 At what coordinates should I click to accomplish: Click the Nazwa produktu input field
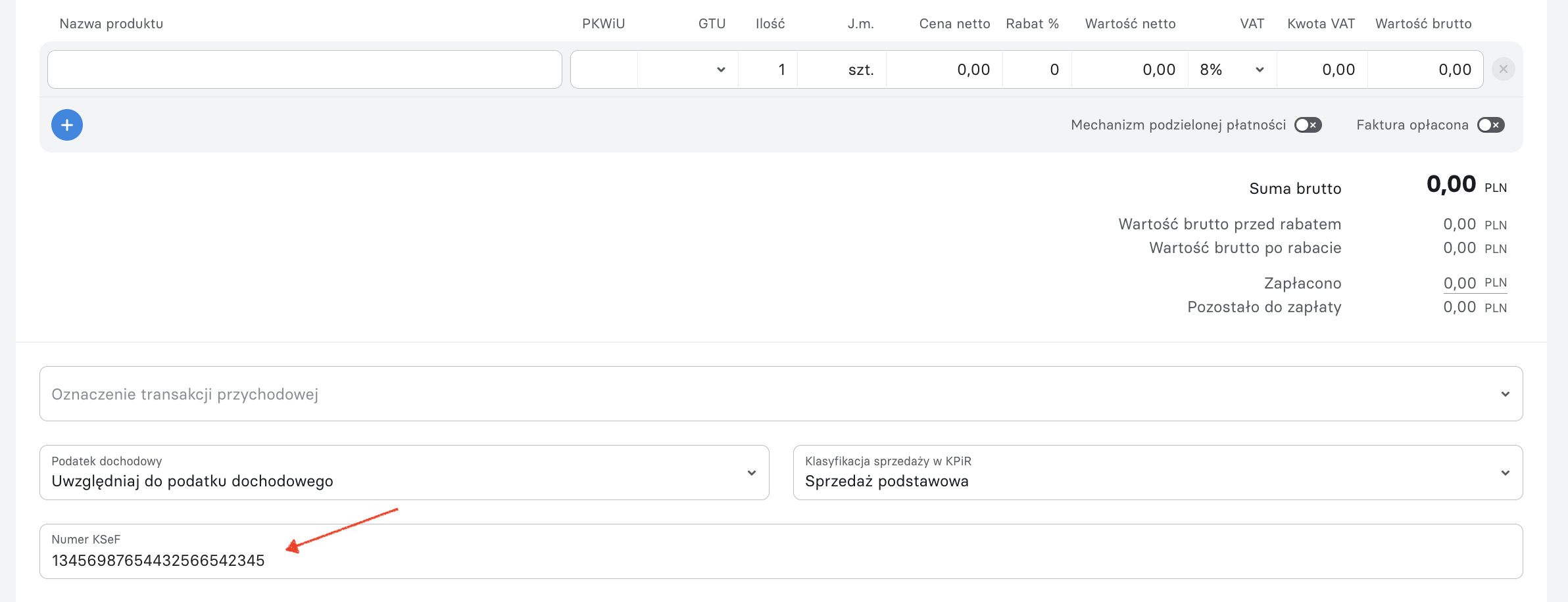tap(305, 70)
